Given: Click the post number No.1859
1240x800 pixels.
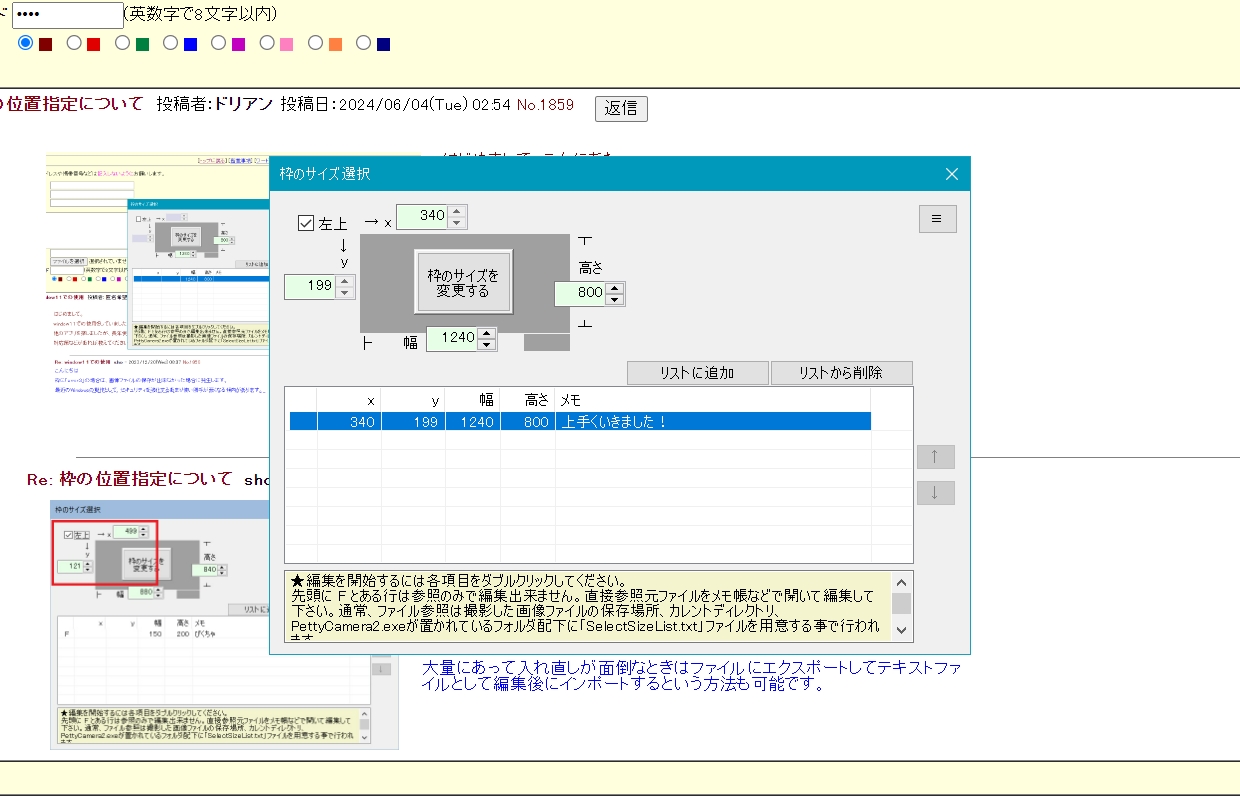Looking at the screenshot, I should pos(545,104).
